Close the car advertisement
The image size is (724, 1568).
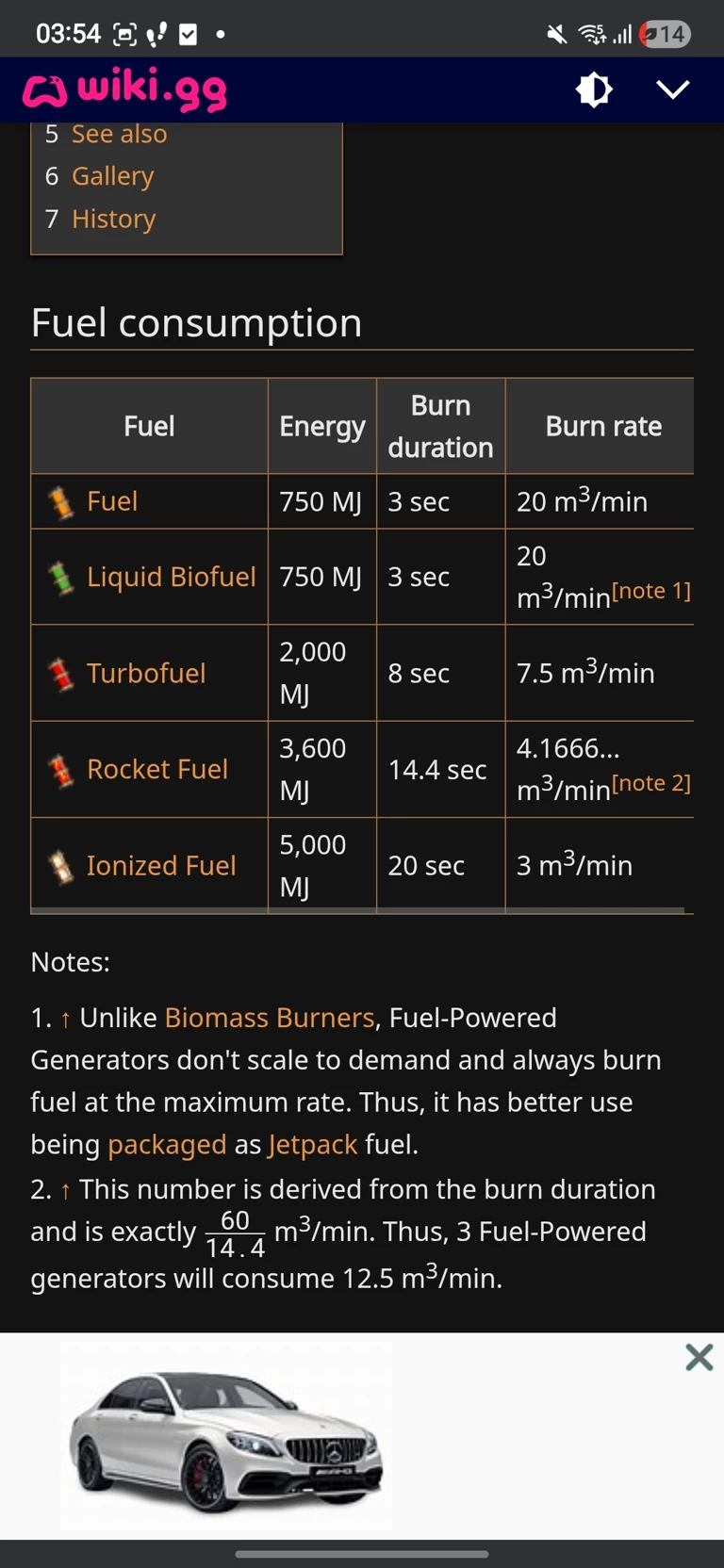[699, 1357]
